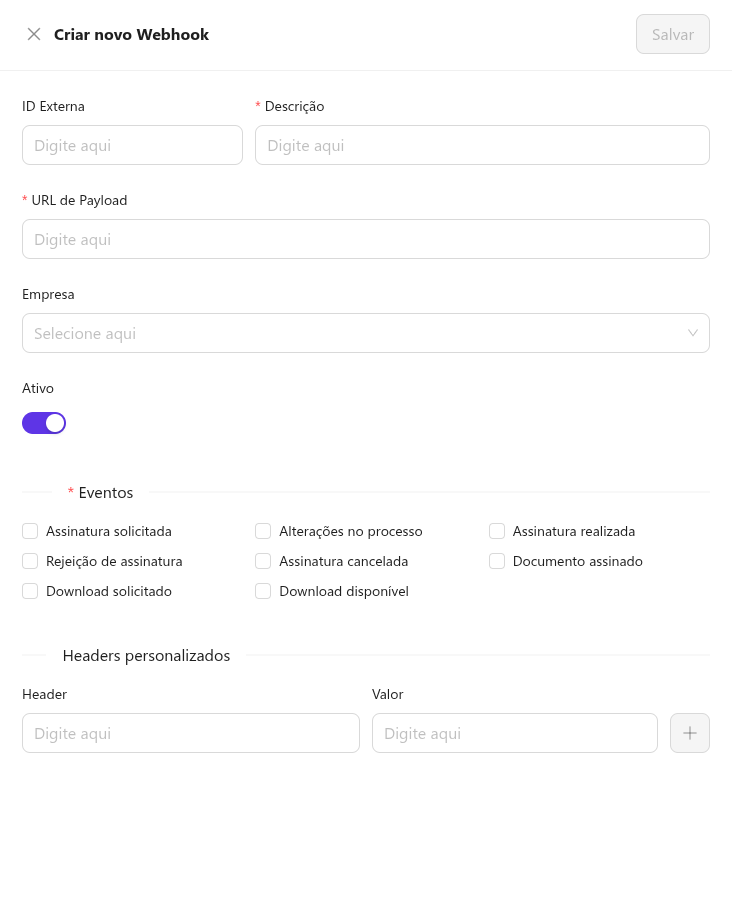Click the Eventos section heading
This screenshot has width=732, height=916.
coord(105,492)
